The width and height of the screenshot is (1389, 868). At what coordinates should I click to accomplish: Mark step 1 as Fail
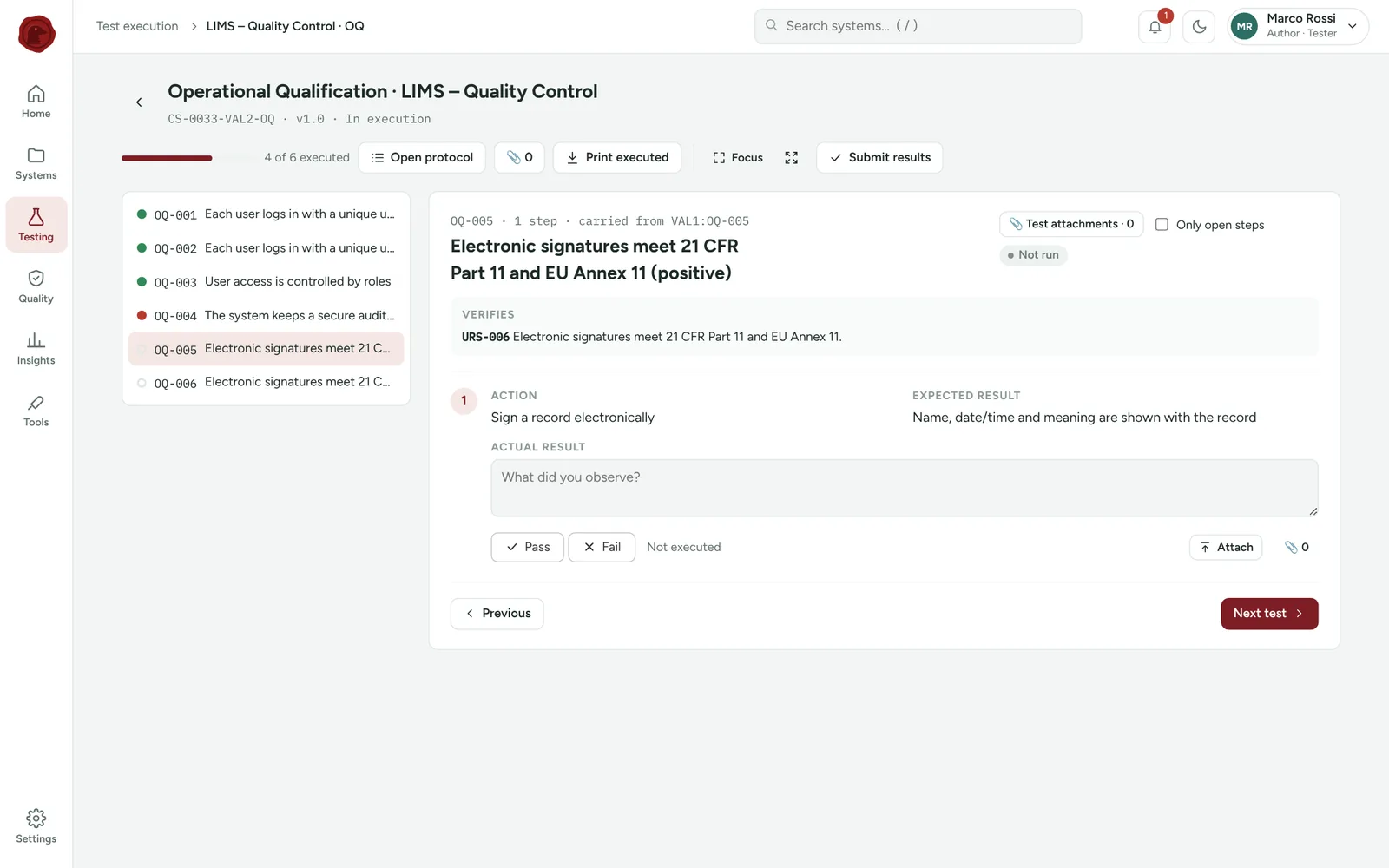tap(602, 547)
